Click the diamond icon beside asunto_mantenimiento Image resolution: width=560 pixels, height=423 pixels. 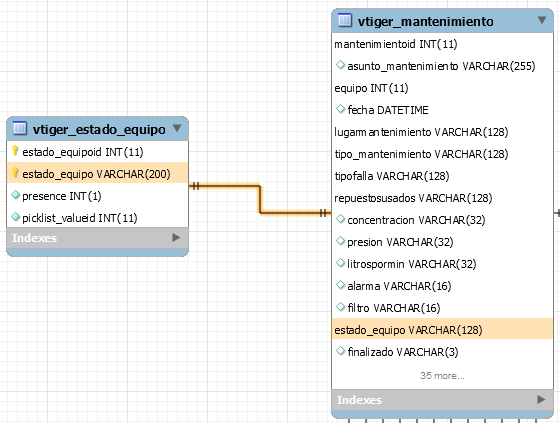[x=340, y=65]
